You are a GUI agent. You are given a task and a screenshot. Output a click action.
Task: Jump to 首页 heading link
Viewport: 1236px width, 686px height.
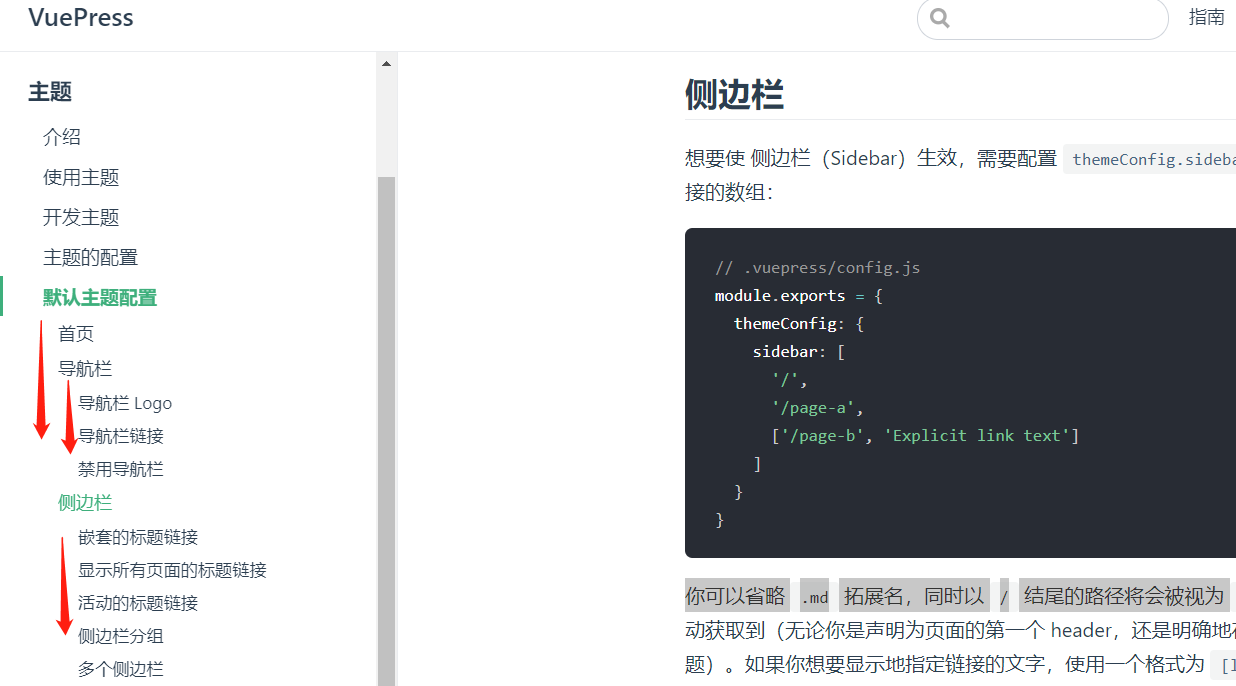[76, 333]
